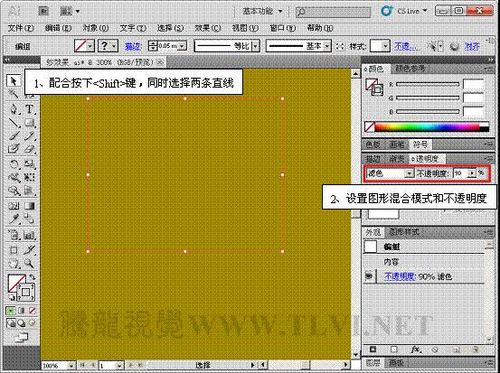Switch to None fill mode button
The height and width of the screenshot is (373, 500).
(x=32, y=311)
